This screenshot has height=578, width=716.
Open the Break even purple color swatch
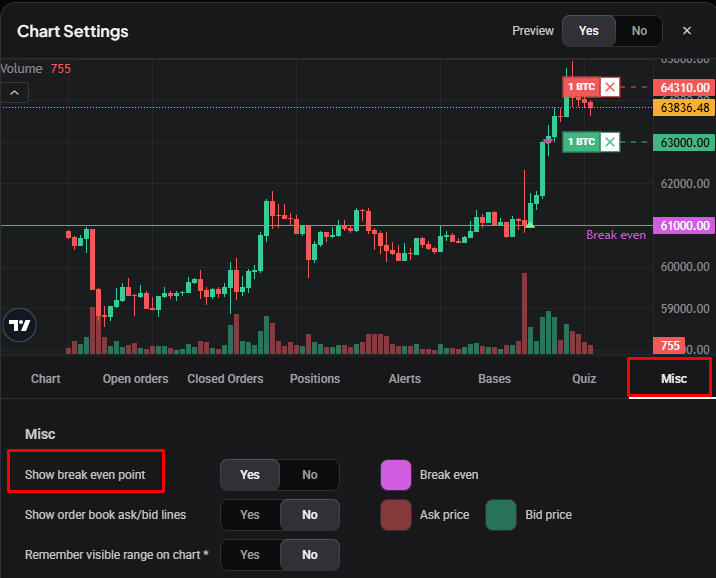pyautogui.click(x=396, y=475)
